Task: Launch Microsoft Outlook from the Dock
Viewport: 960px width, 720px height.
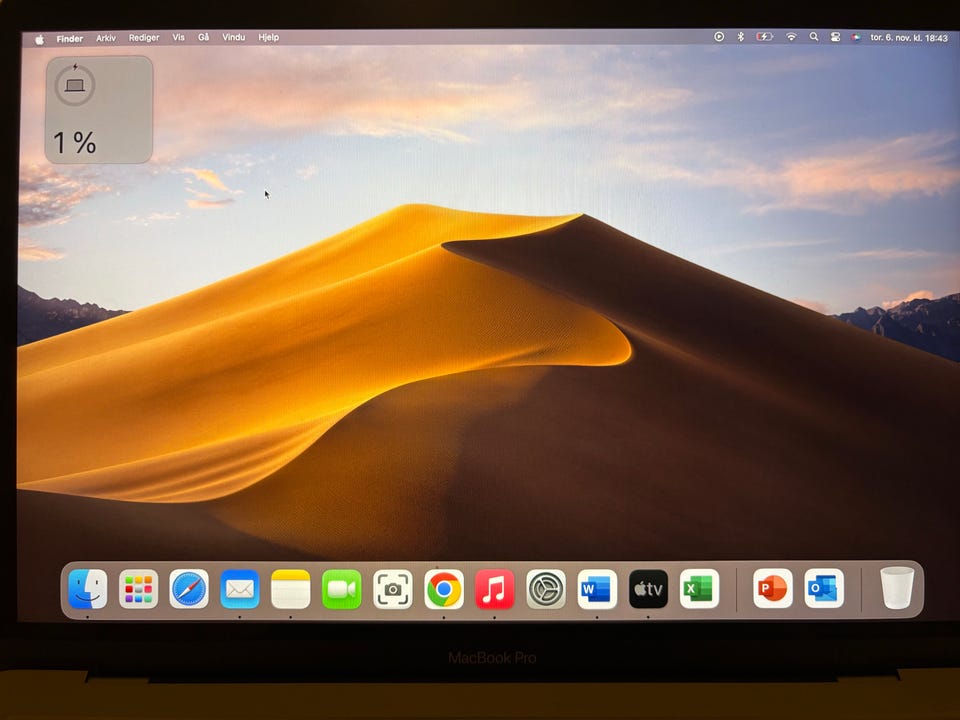Action: click(x=824, y=588)
